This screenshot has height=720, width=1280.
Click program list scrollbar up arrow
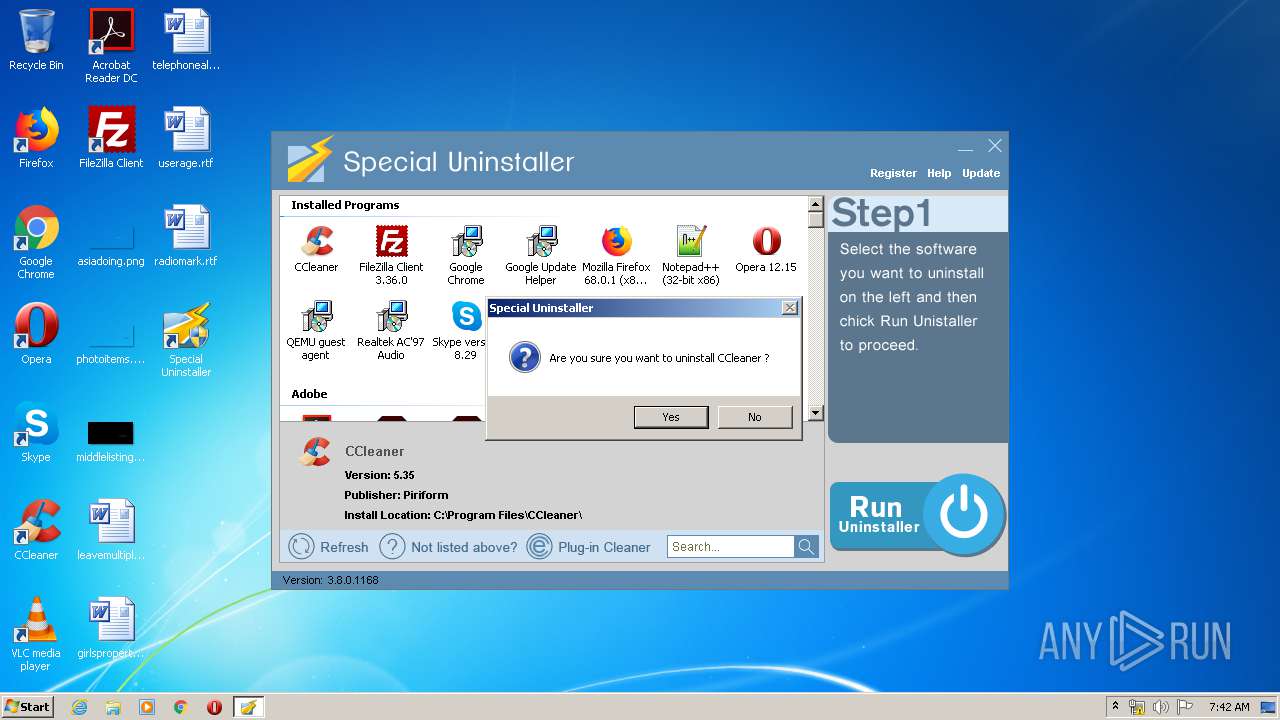coord(815,204)
